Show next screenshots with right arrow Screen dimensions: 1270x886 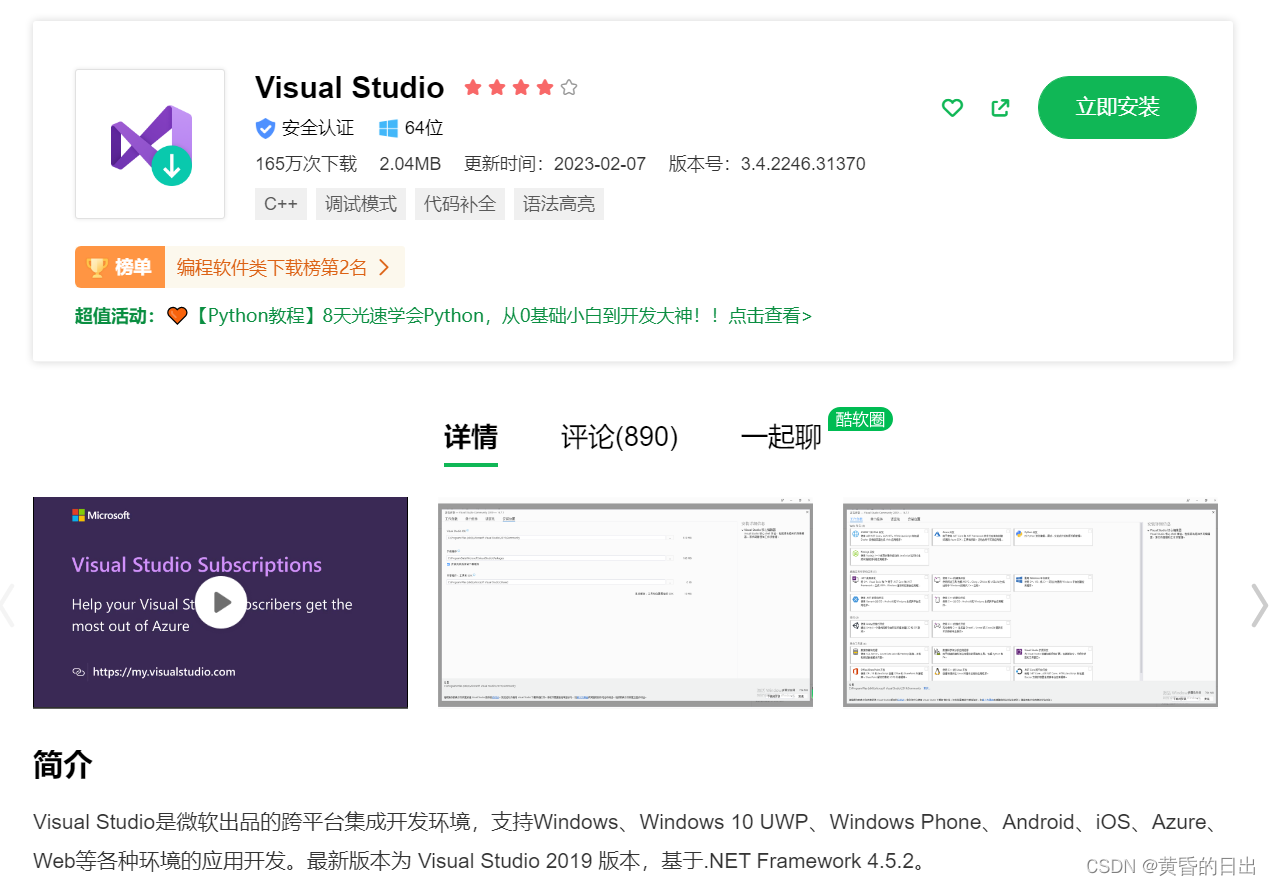click(1258, 604)
